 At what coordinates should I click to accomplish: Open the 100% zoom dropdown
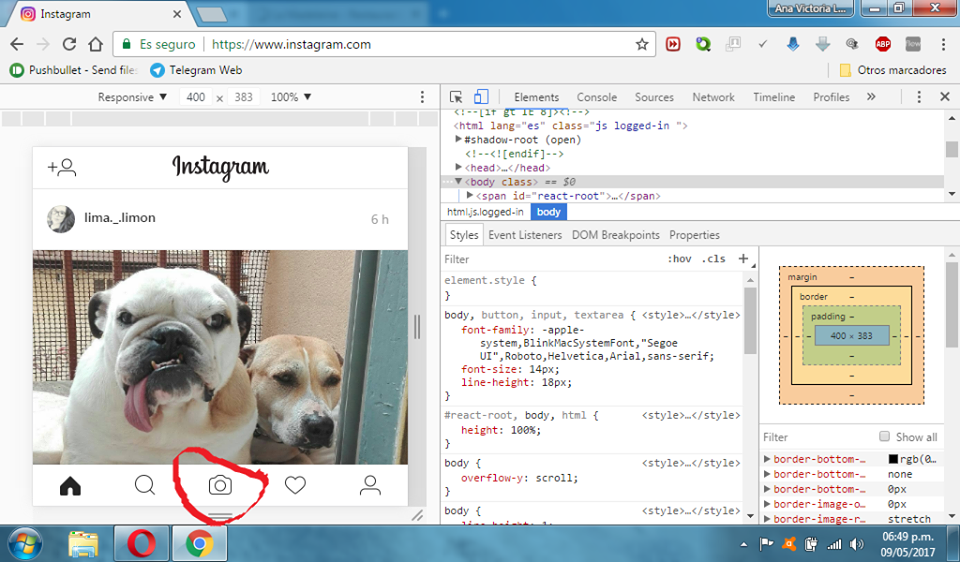coord(291,97)
